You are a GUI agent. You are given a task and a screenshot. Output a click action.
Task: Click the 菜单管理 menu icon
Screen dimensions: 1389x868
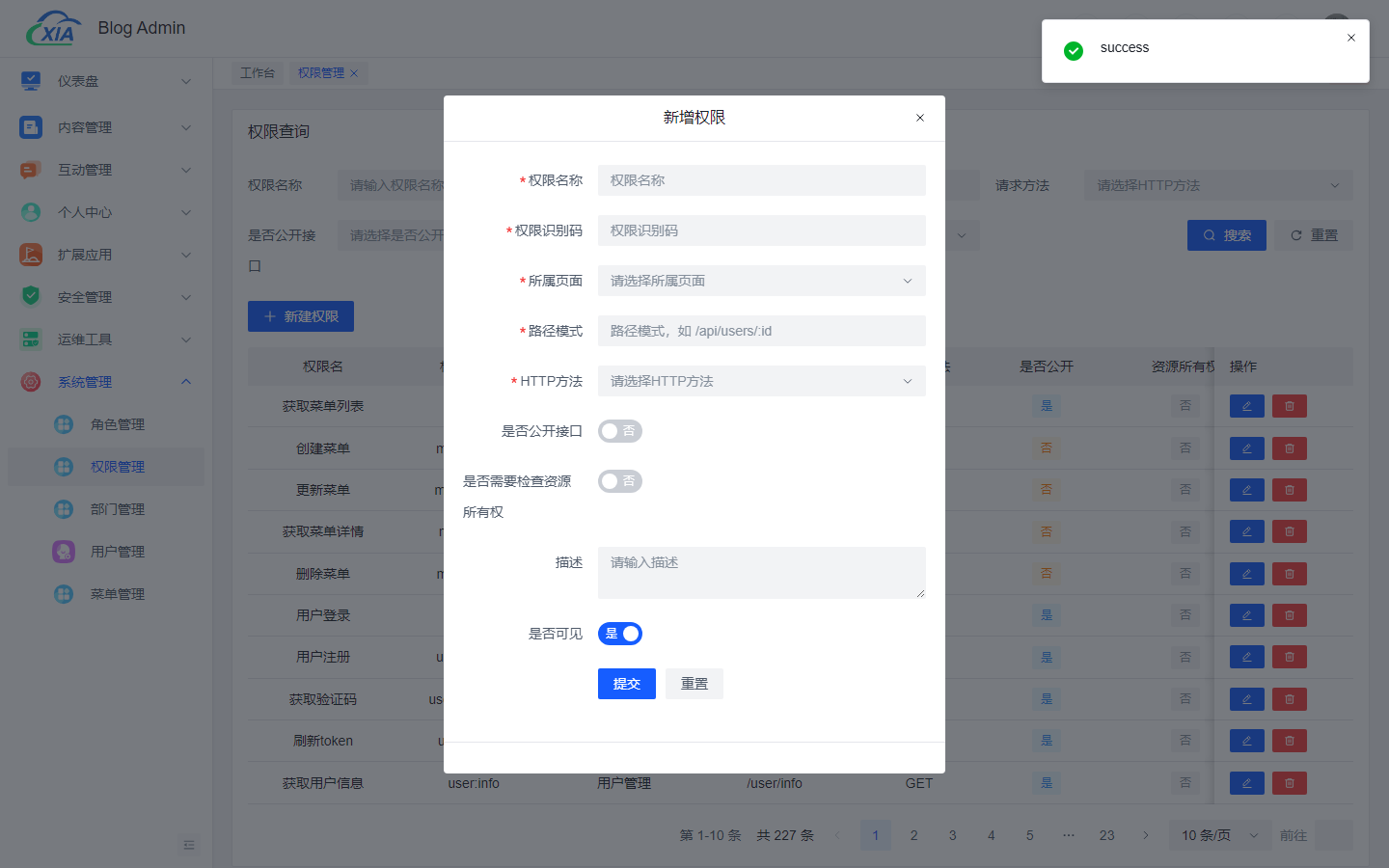pyautogui.click(x=64, y=594)
